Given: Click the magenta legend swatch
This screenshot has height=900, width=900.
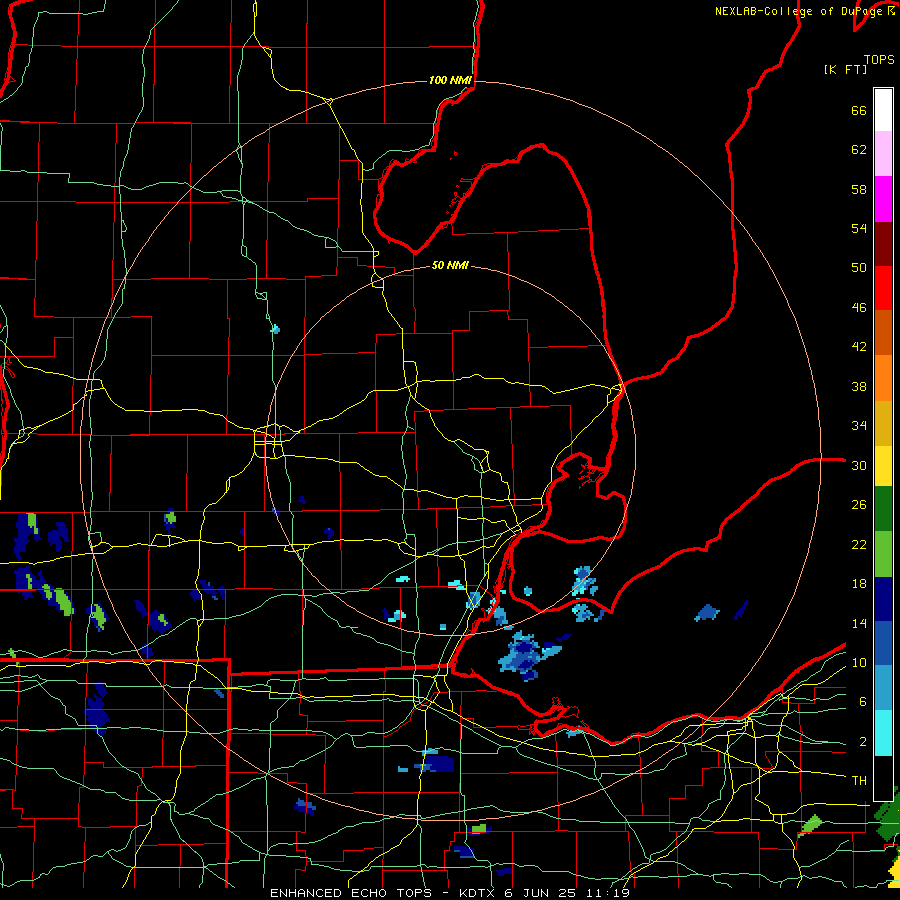Looking at the screenshot, I should click(x=883, y=199).
